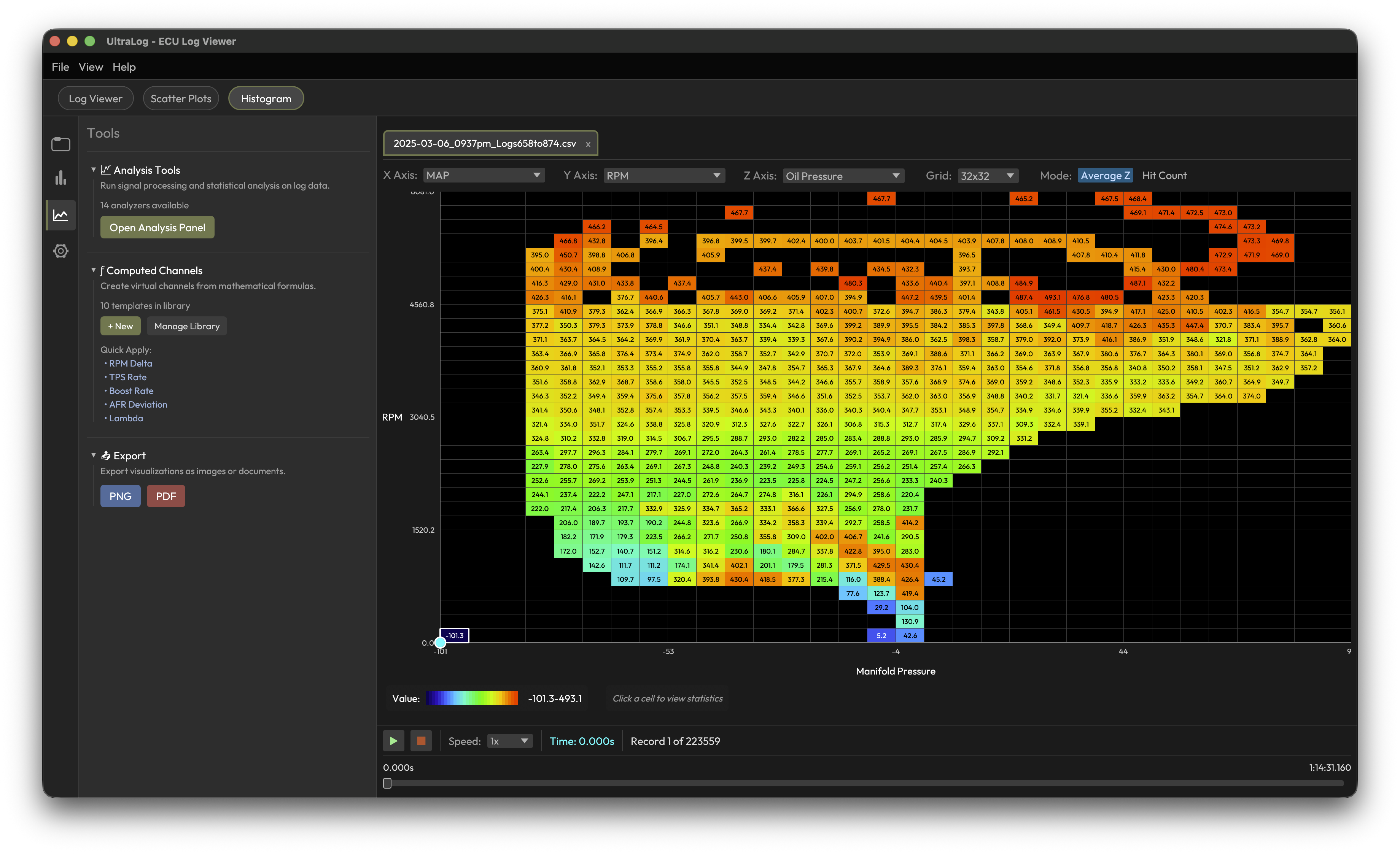Switch Mode to Hit Count
1400x854 pixels.
(x=1164, y=175)
